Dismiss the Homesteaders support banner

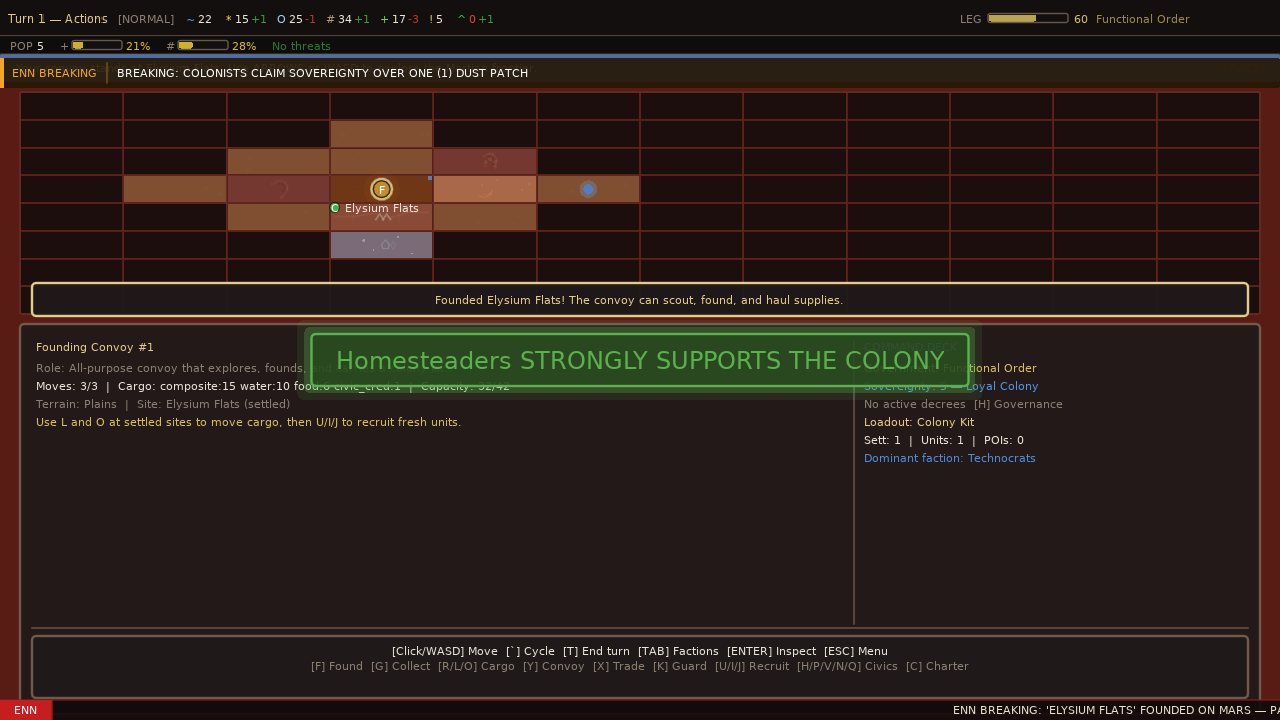click(x=640, y=361)
